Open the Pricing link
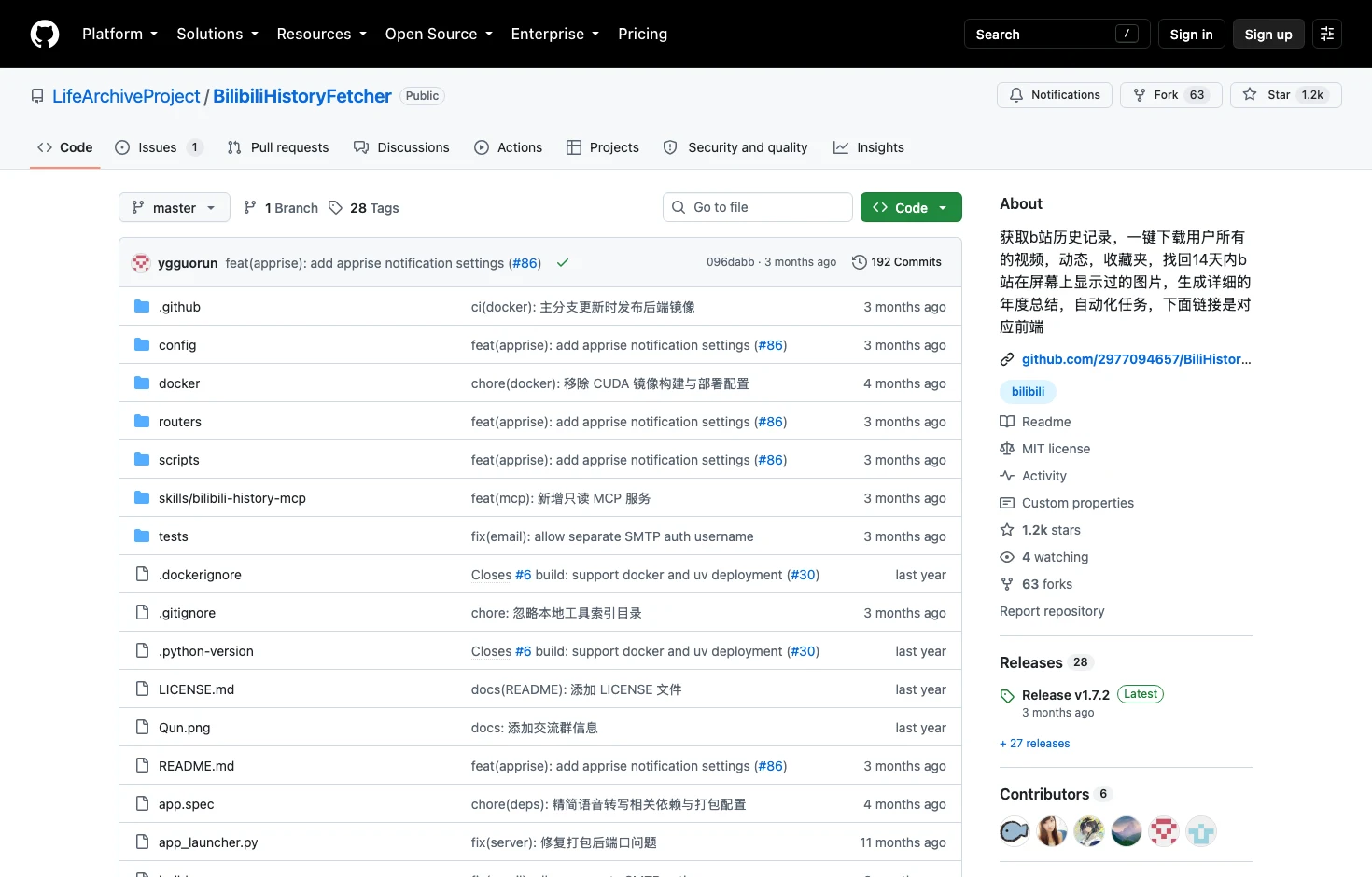1372x877 pixels. click(x=642, y=34)
